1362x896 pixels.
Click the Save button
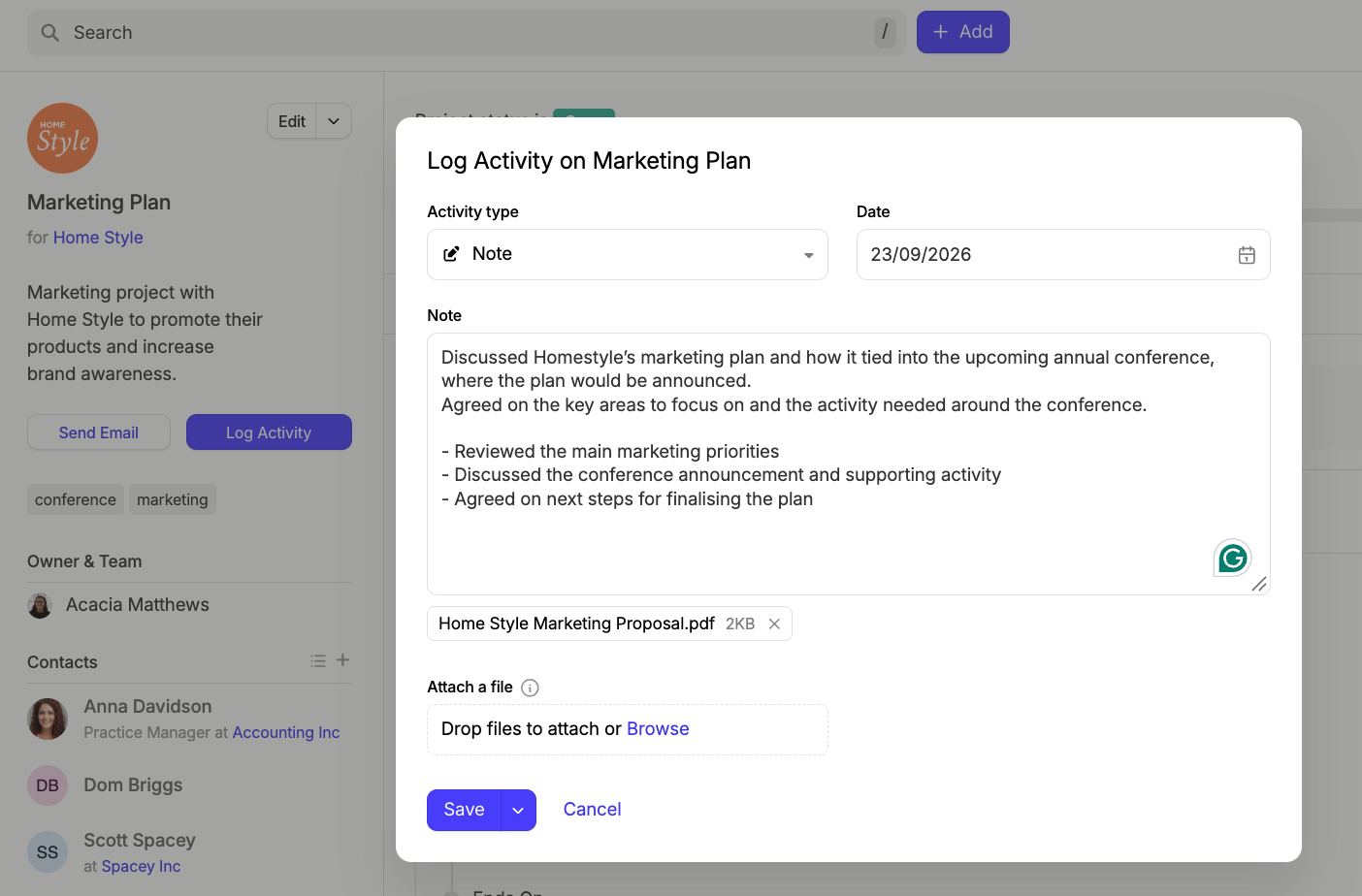click(464, 811)
